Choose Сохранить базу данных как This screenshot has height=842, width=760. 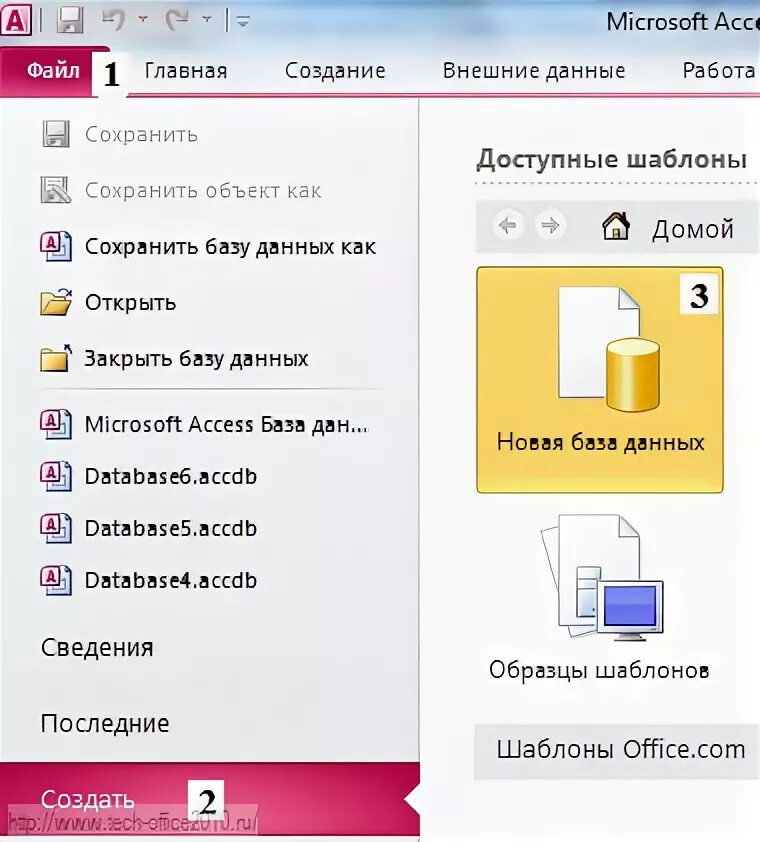pyautogui.click(x=230, y=246)
